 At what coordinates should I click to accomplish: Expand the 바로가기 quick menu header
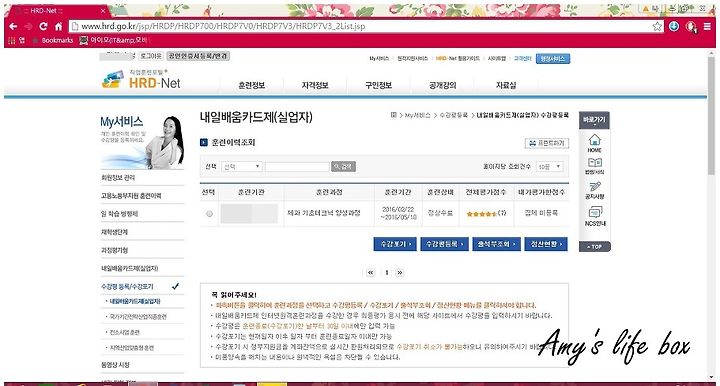coord(594,120)
